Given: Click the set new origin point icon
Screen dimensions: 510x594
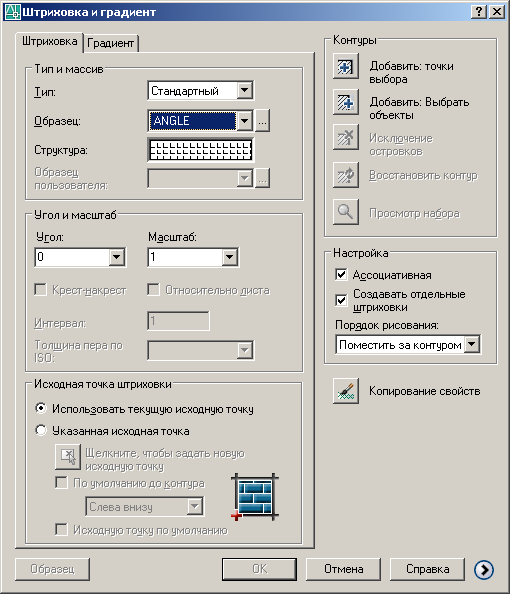Looking at the screenshot, I should [x=68, y=457].
